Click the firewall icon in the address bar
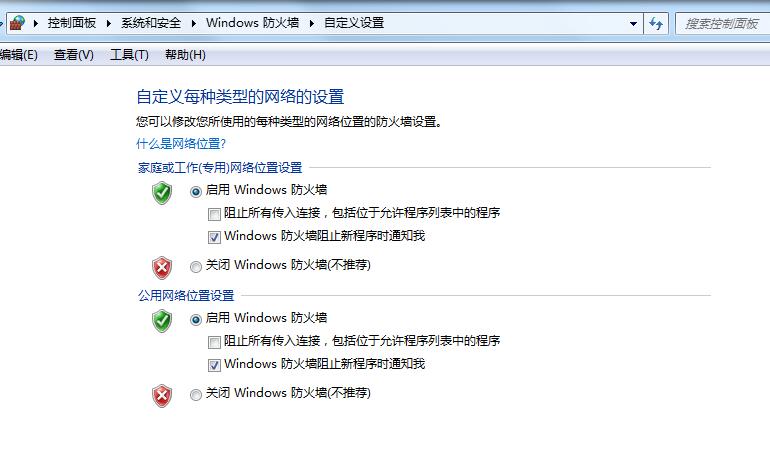Screen dimensions: 770x456 pos(18,23)
